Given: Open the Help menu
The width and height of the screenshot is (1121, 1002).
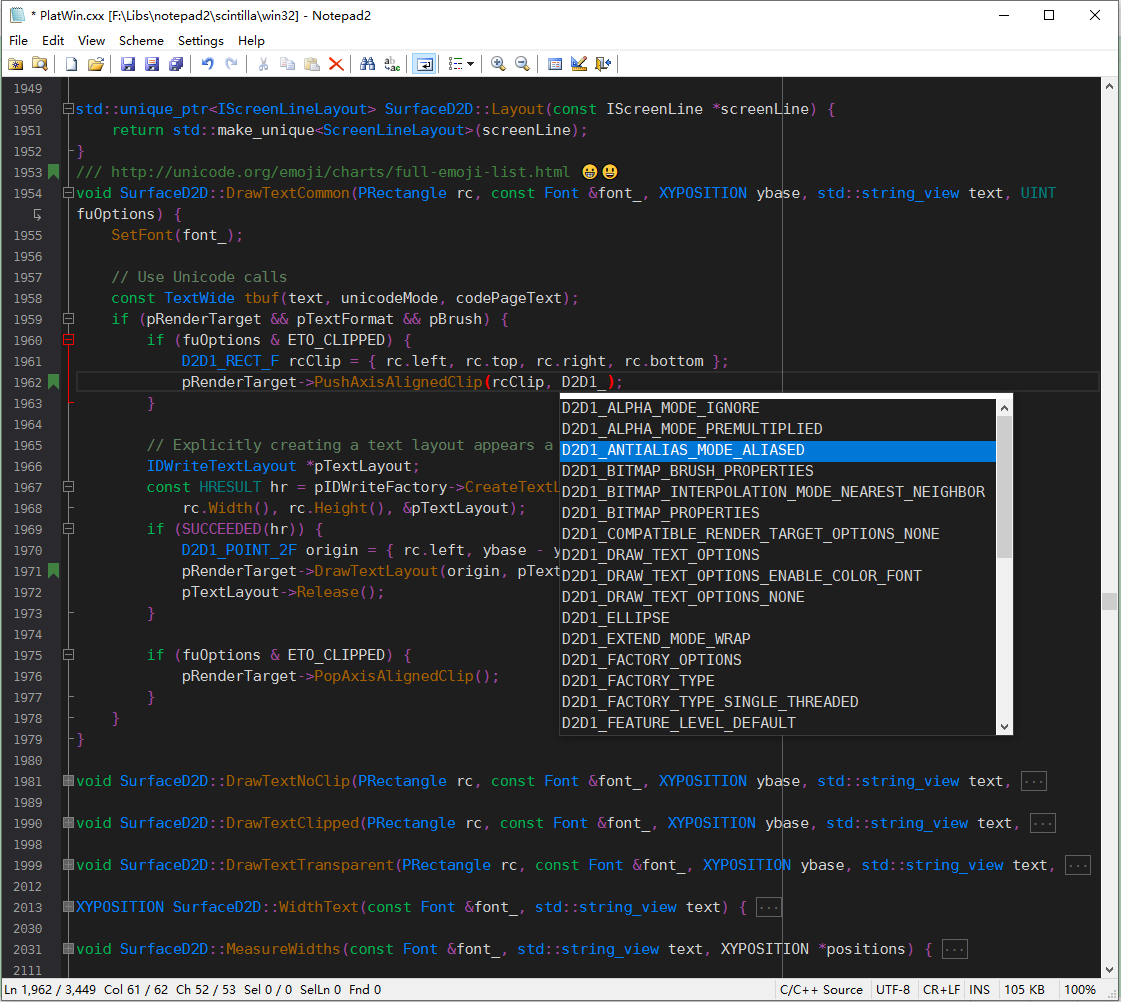Looking at the screenshot, I should pos(252,41).
